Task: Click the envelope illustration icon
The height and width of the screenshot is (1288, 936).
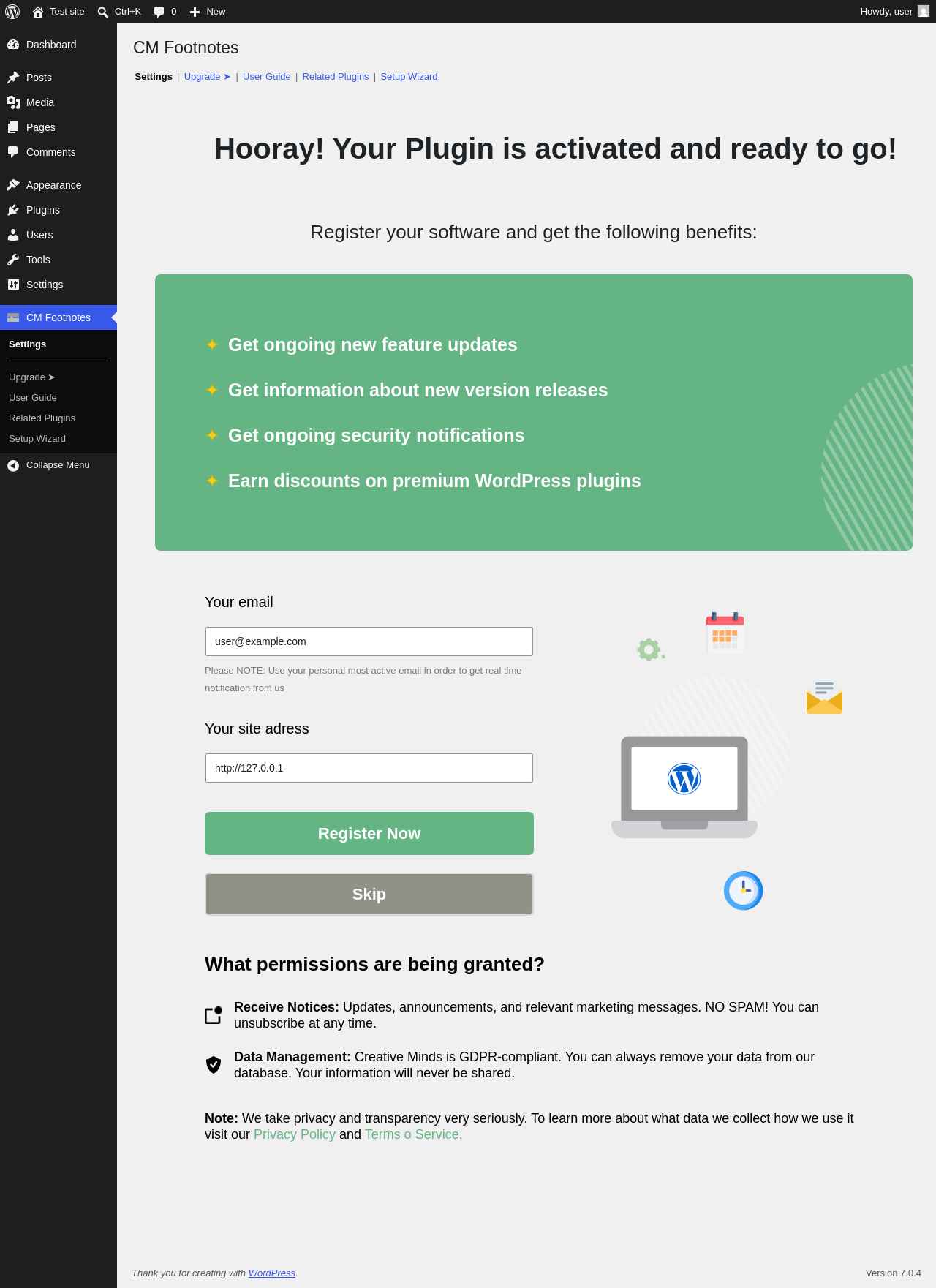Action: 824,697
